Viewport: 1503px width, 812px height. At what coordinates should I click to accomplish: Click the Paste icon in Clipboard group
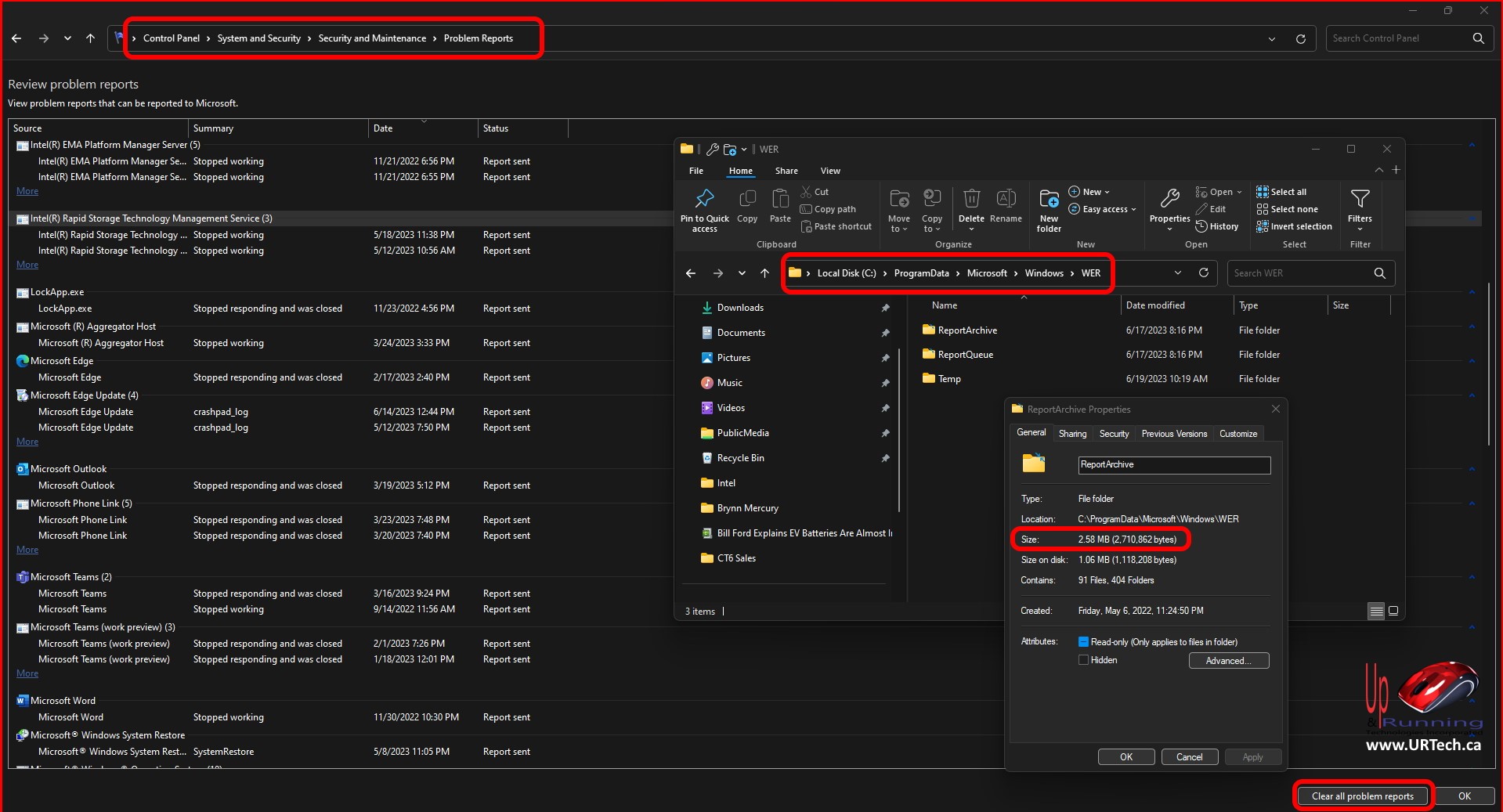pos(780,200)
